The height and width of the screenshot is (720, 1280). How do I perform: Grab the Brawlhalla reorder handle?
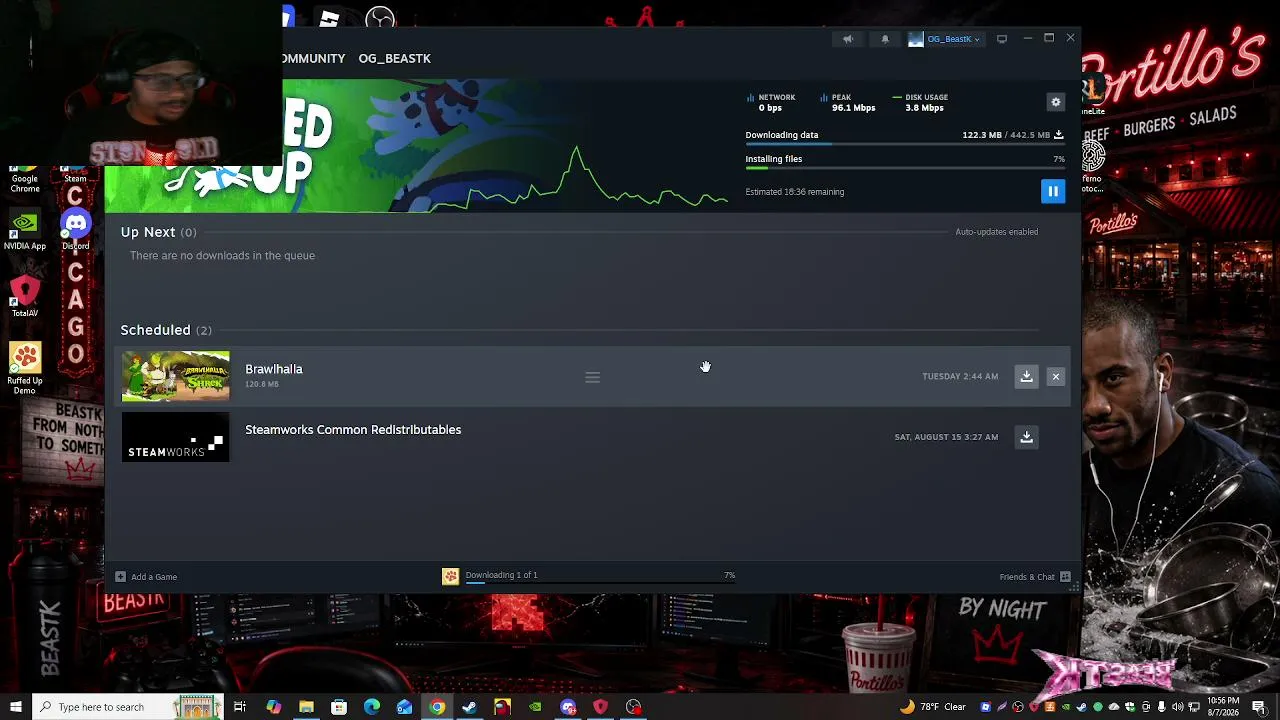point(593,377)
